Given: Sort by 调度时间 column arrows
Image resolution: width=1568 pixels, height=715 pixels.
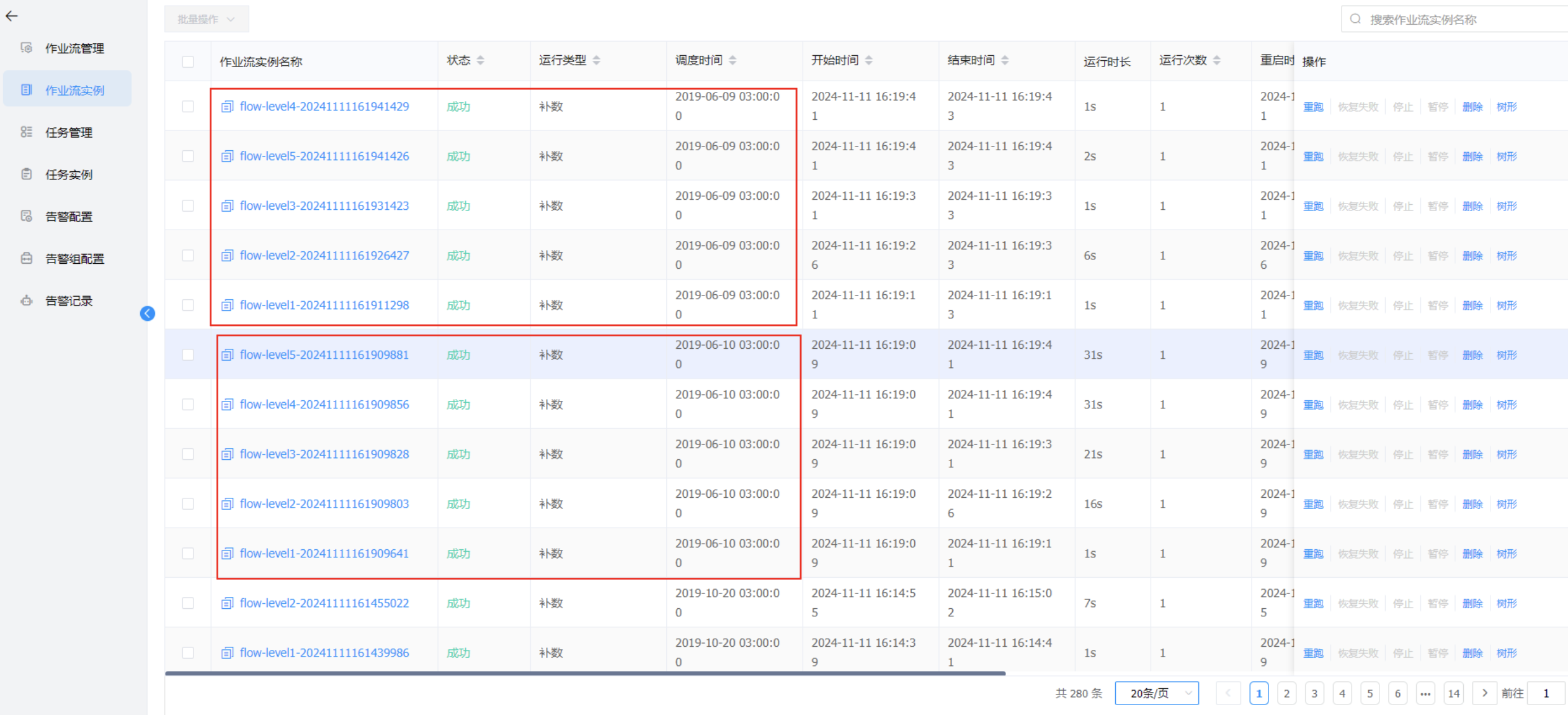Looking at the screenshot, I should [x=733, y=60].
